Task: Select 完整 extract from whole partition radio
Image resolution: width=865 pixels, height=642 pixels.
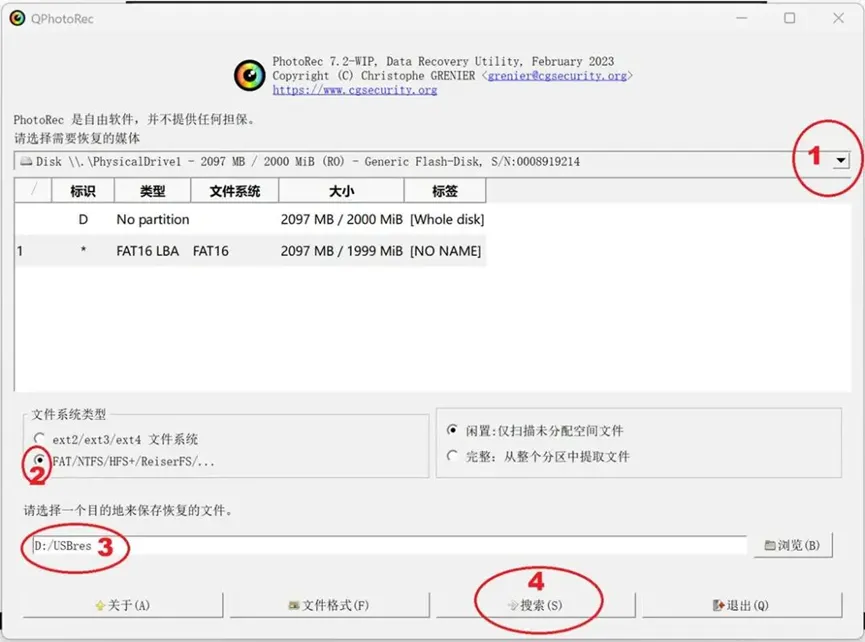Action: (452, 456)
